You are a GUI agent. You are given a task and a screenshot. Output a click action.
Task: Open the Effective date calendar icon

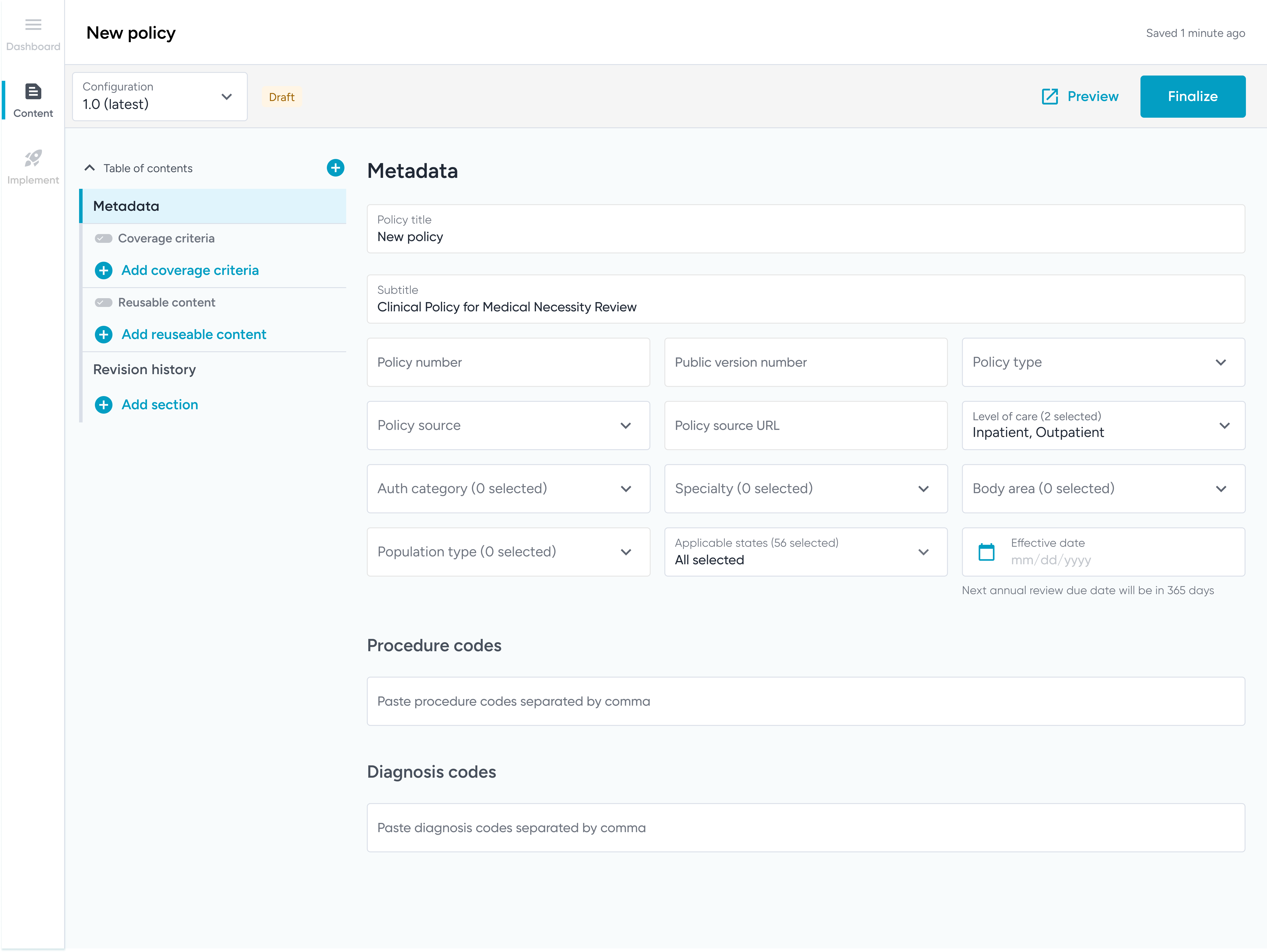[x=986, y=552]
